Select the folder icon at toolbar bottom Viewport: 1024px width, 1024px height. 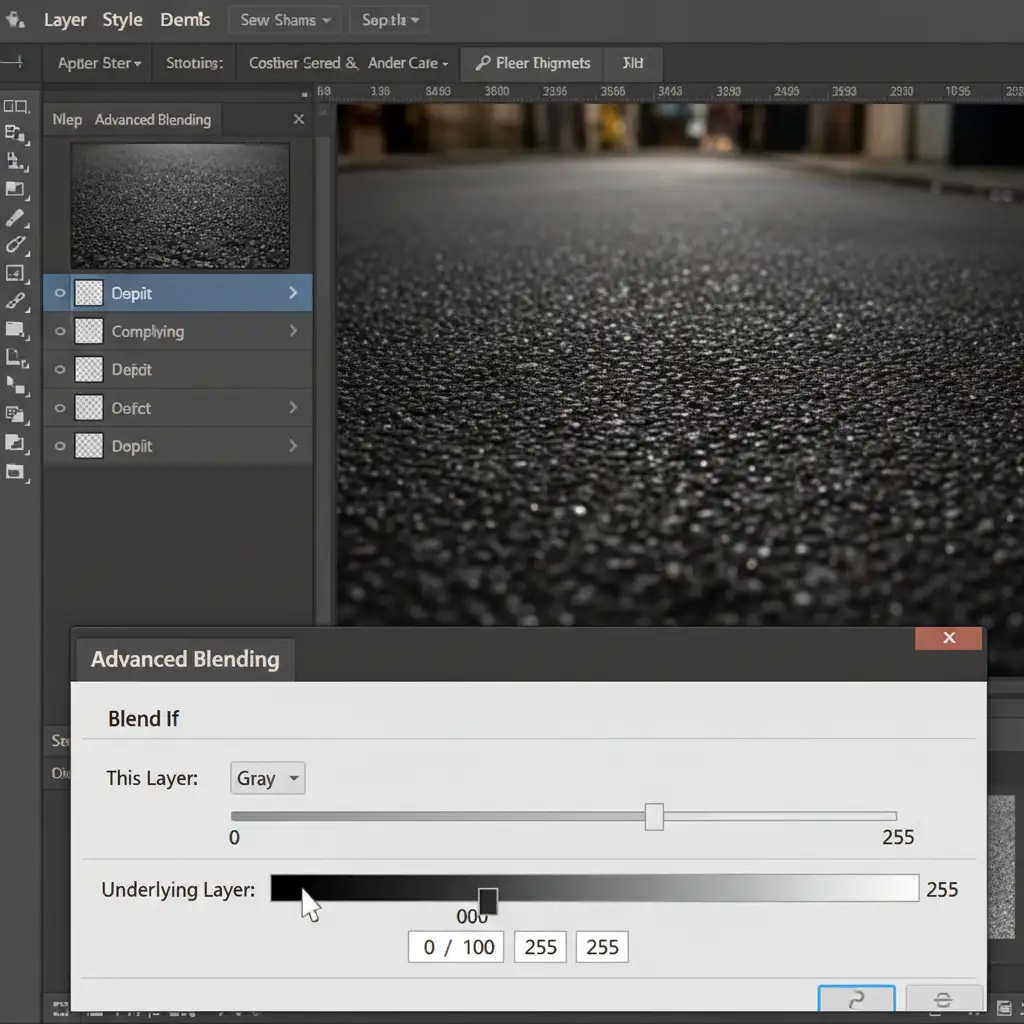click(x=15, y=471)
